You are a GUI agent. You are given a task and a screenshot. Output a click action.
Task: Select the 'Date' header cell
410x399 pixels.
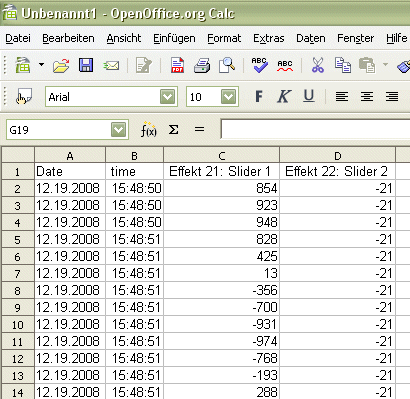(x=70, y=171)
